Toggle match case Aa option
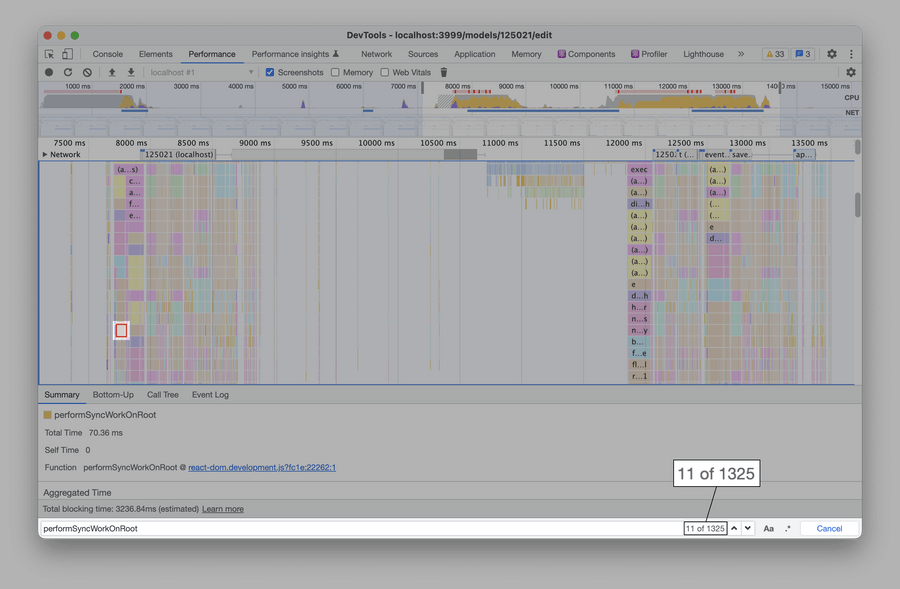This screenshot has height=589, width=900. pos(769,529)
